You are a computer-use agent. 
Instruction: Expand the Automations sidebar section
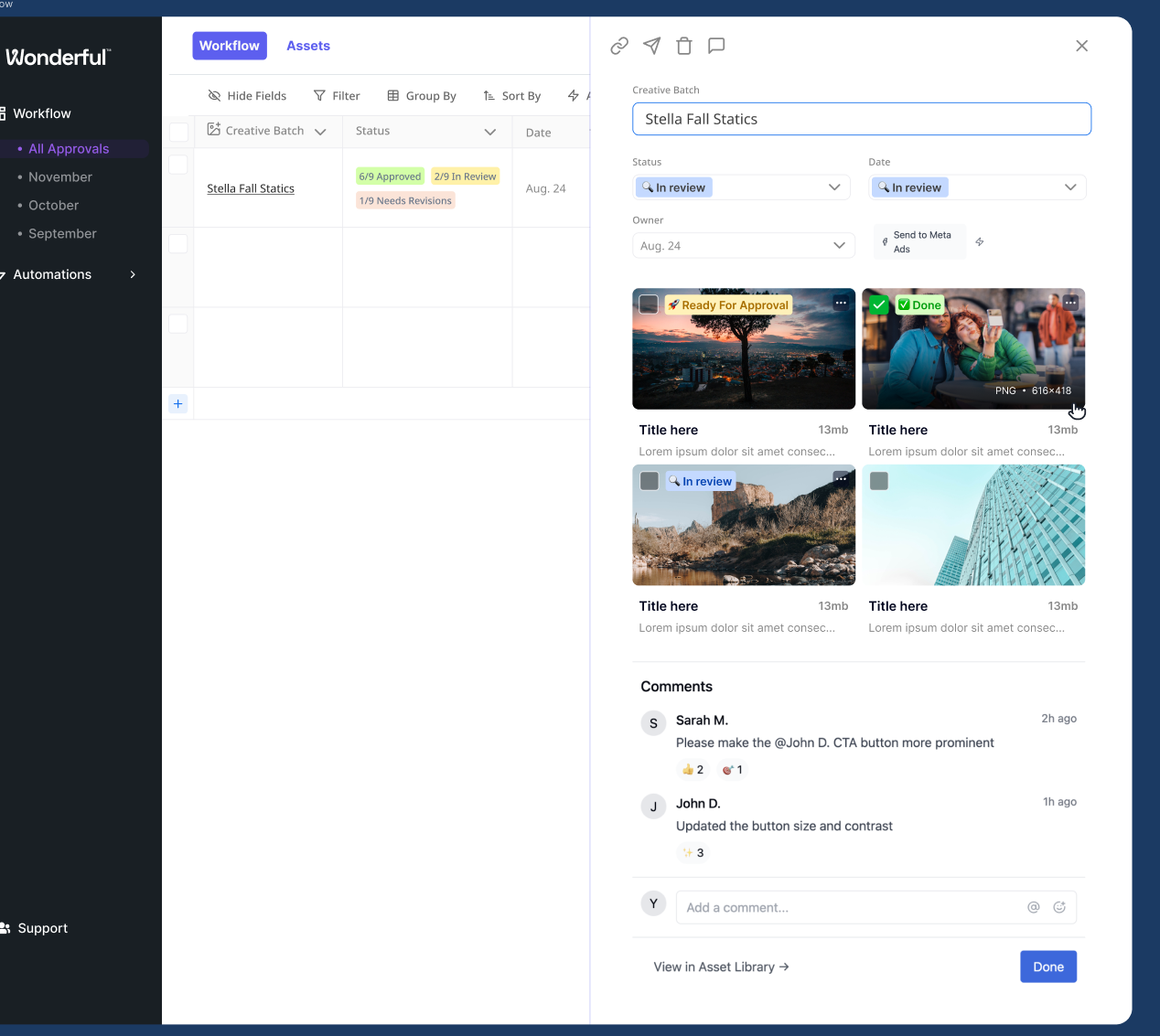(x=133, y=274)
